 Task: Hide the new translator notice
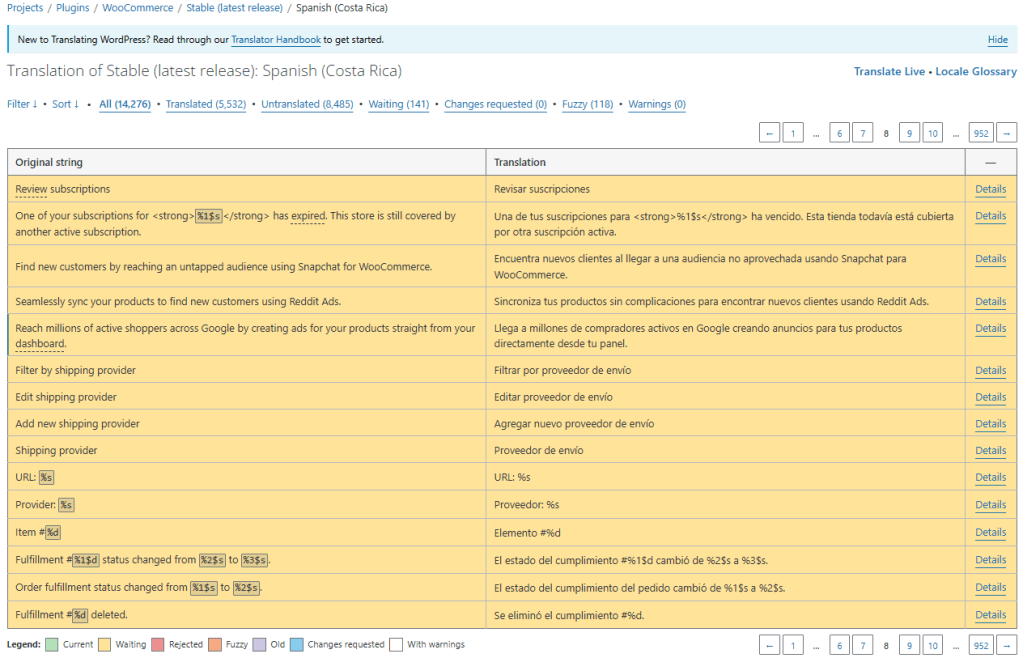pyautogui.click(x=997, y=40)
